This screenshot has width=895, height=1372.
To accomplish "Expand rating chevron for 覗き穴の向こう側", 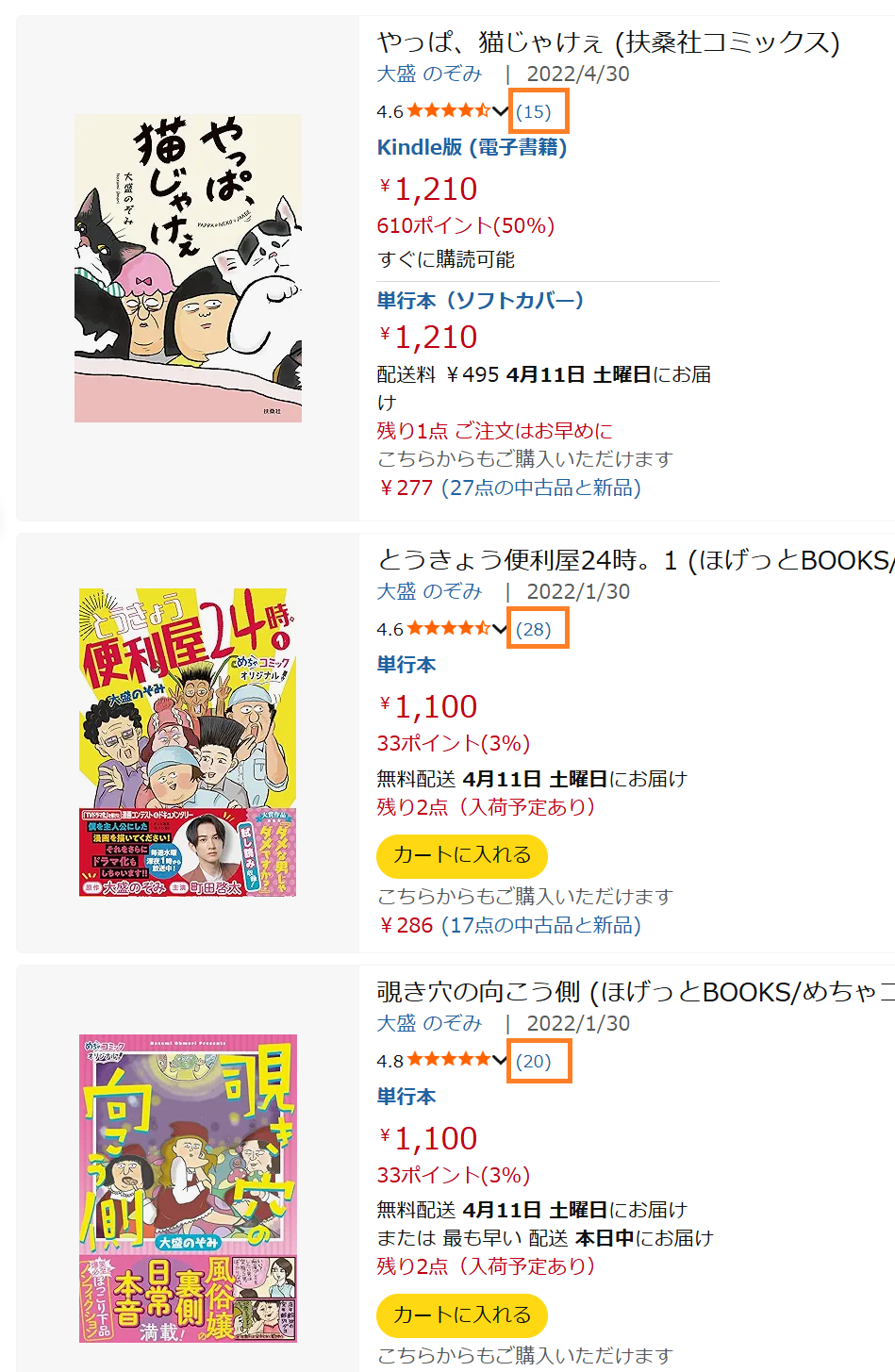I will click(501, 1061).
